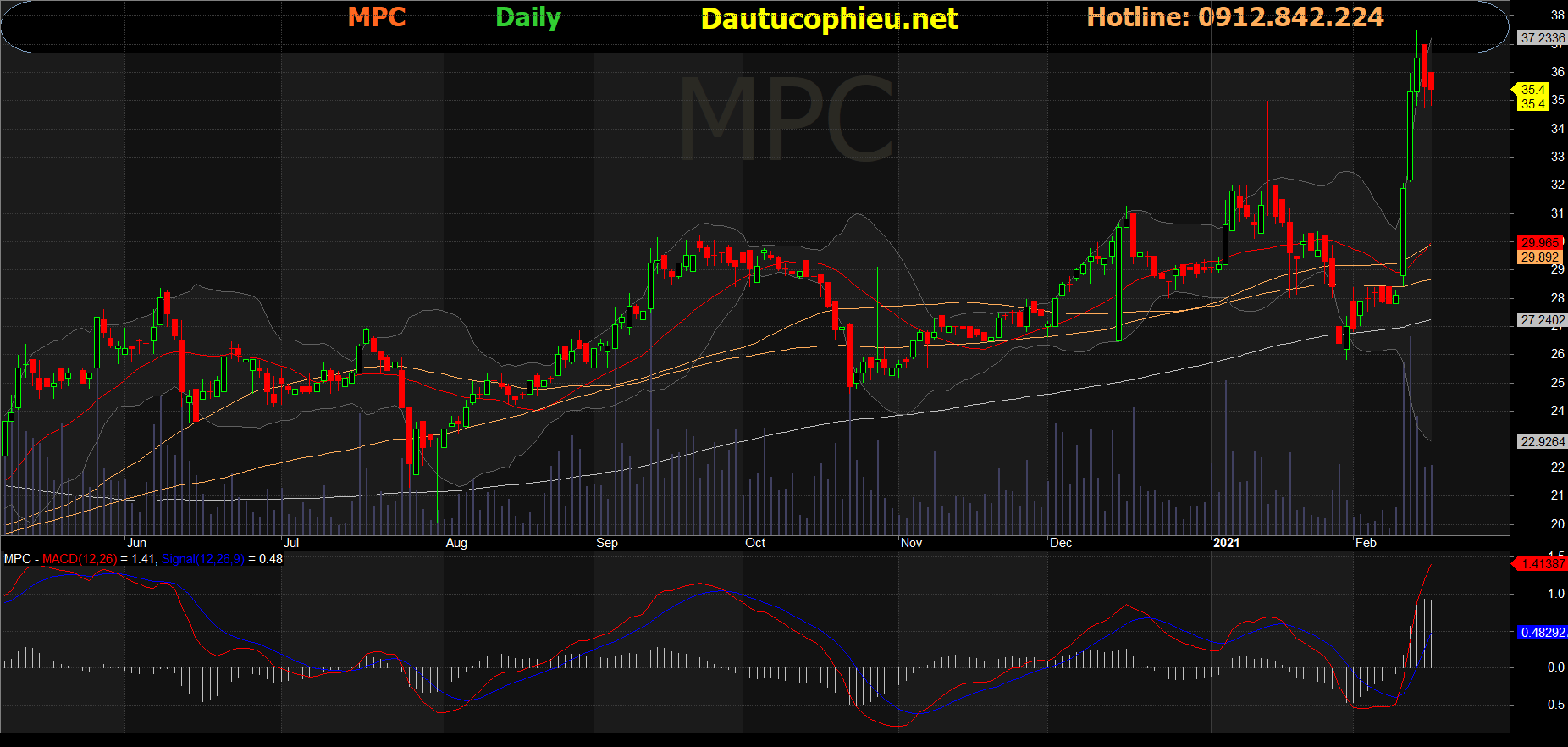Click the Jun date axis marker

(136, 543)
